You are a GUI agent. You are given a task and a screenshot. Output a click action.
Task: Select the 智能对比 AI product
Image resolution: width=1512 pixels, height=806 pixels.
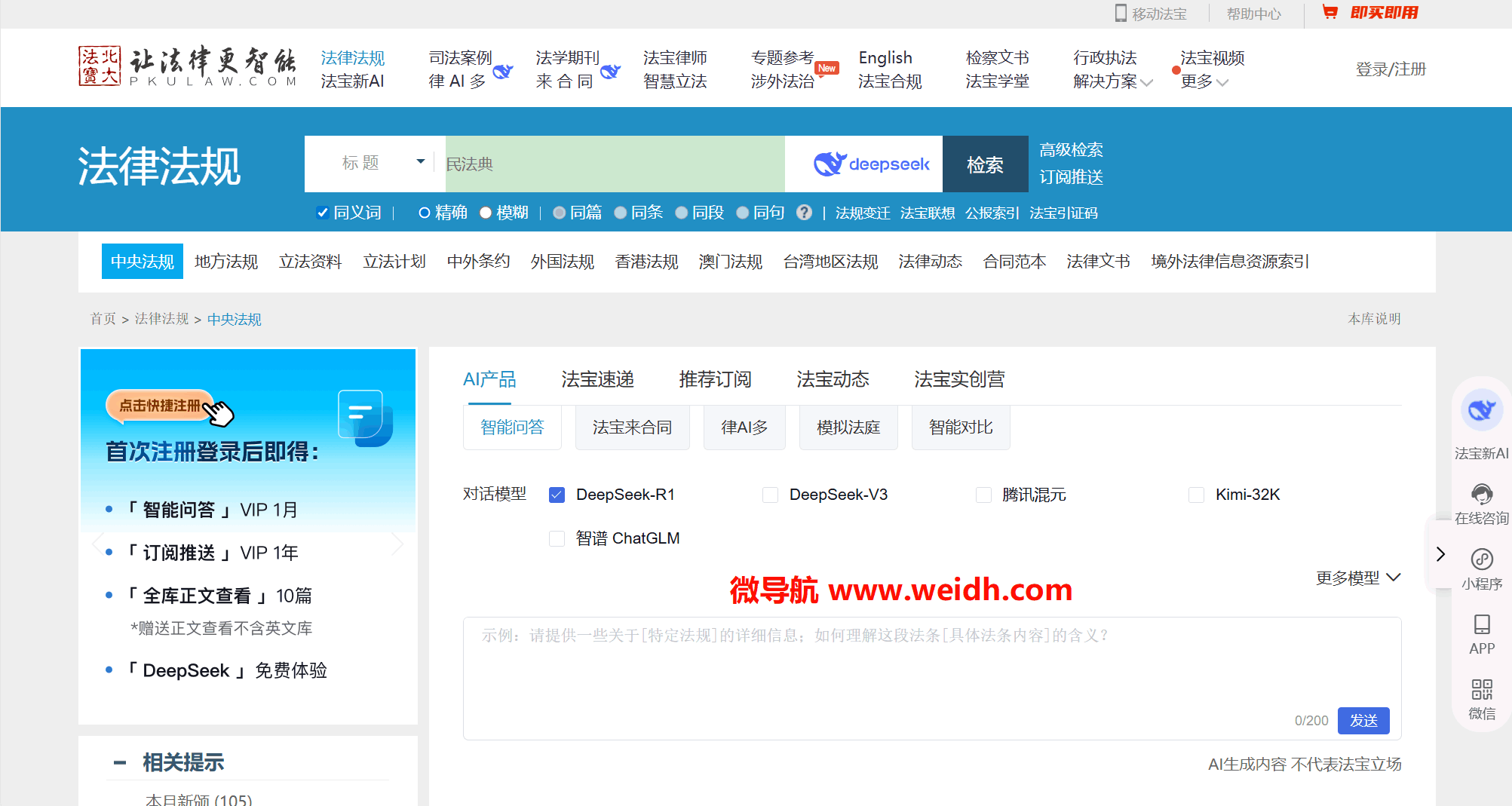[x=961, y=428]
